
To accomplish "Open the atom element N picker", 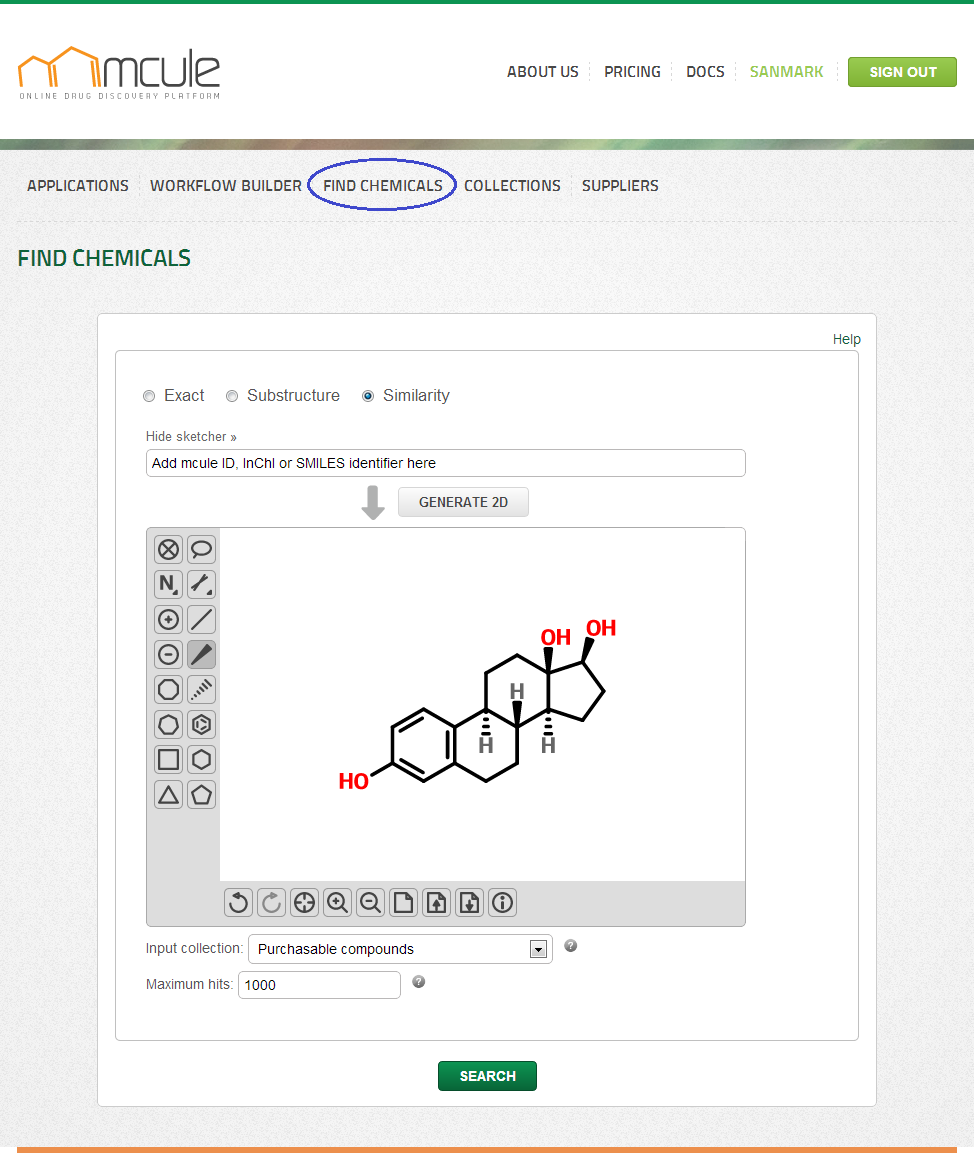I will pyautogui.click(x=169, y=584).
